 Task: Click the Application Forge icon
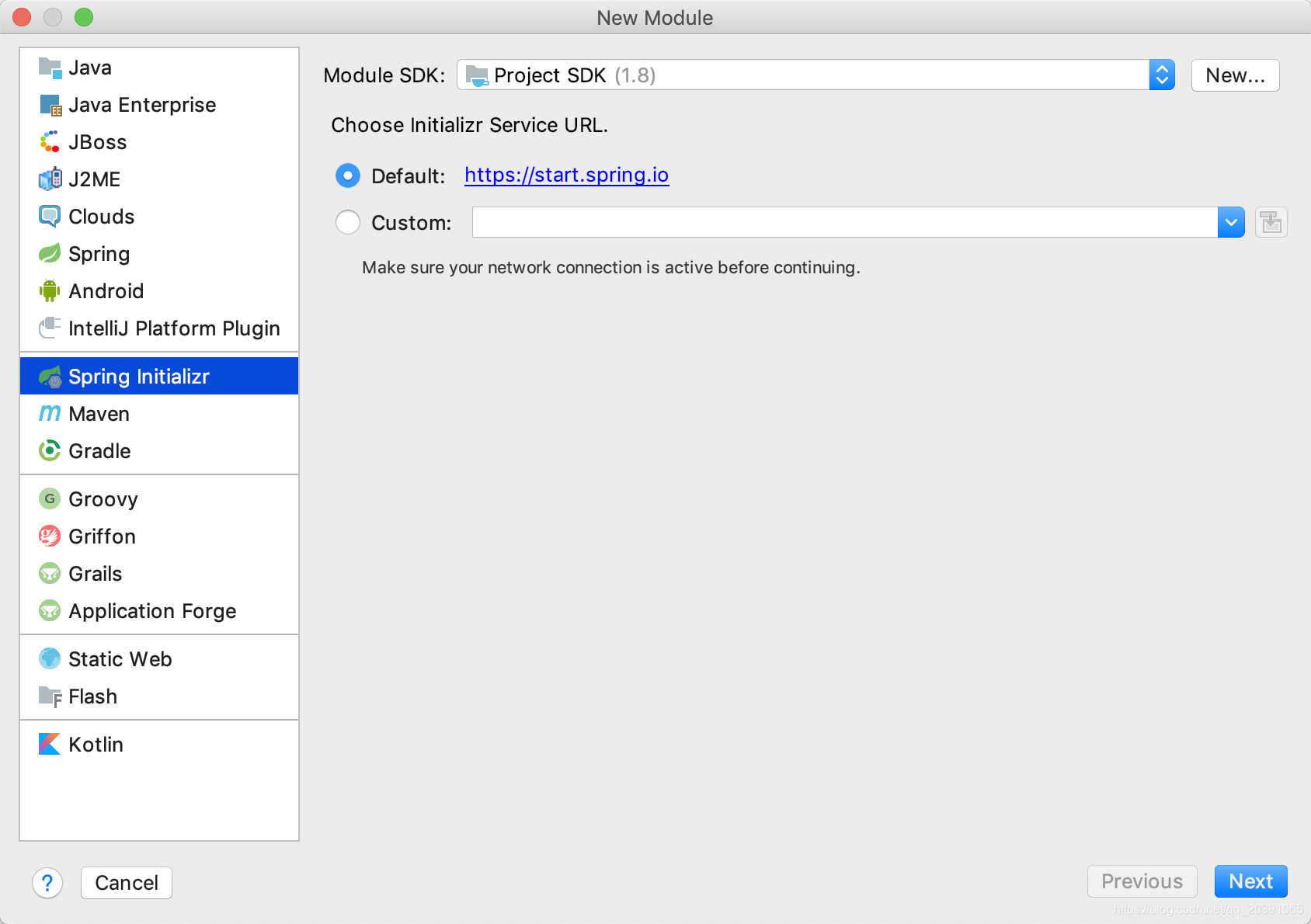click(x=50, y=611)
